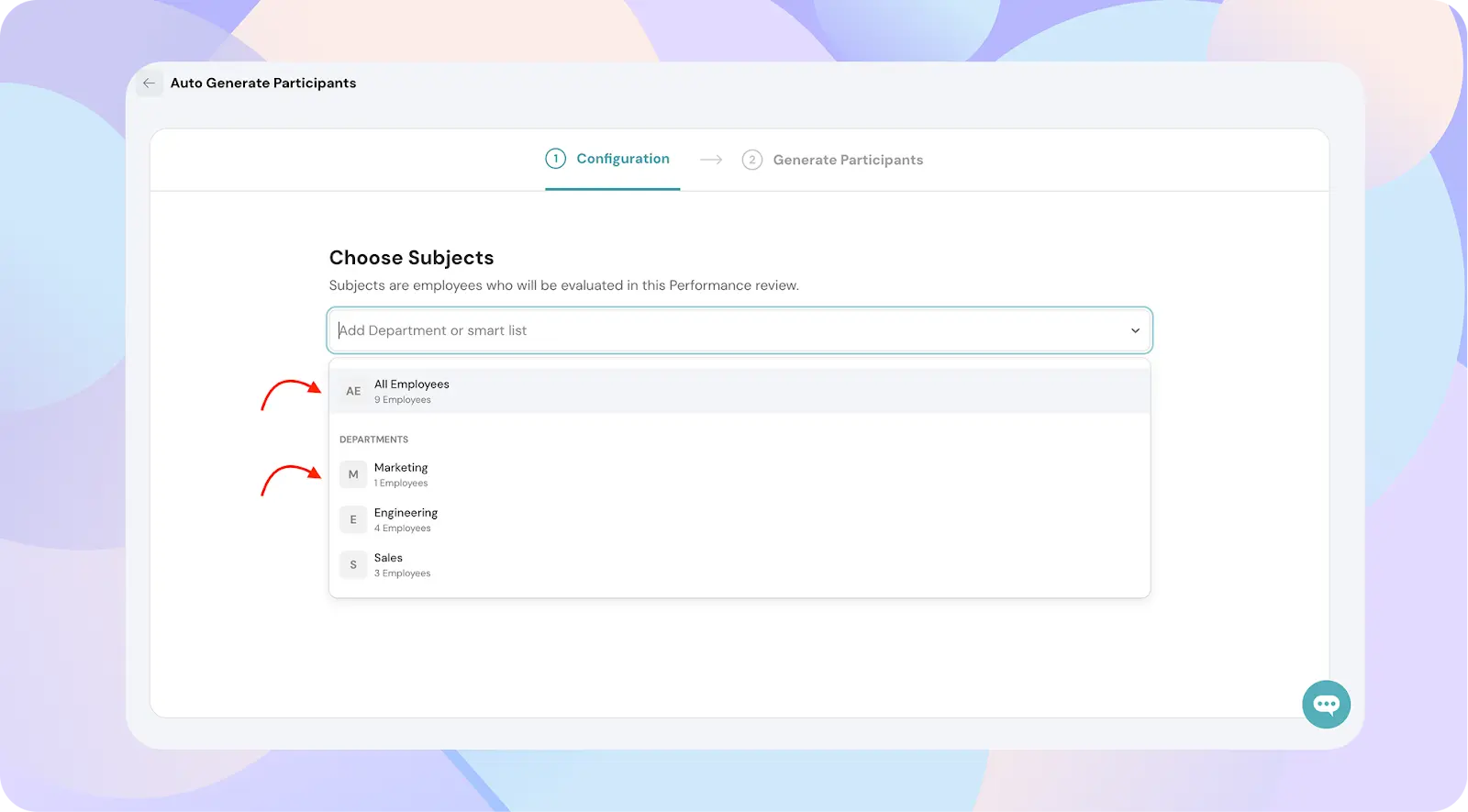Click the S avatar badge for Sales

(x=353, y=564)
